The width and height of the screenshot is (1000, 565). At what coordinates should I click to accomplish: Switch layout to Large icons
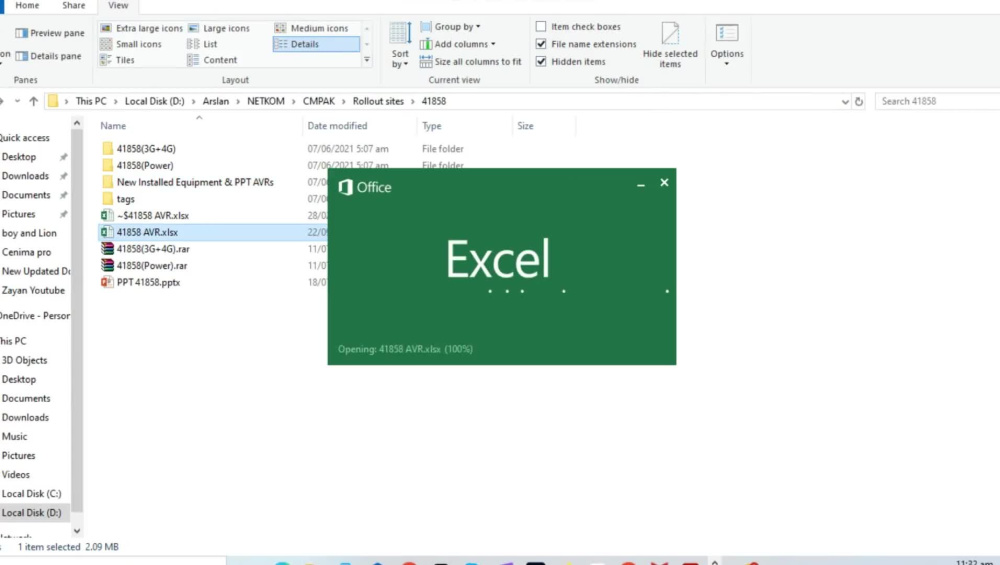(x=219, y=28)
